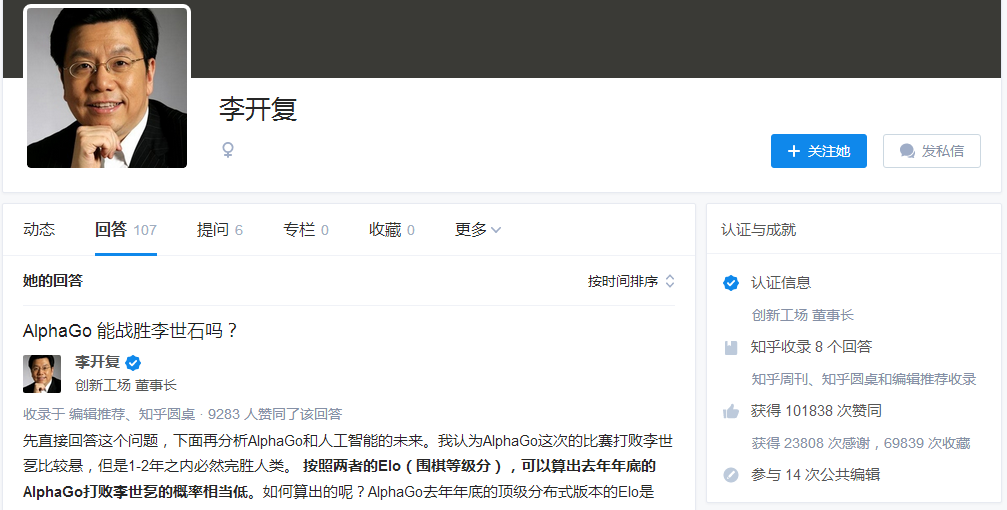Click 创新工场 董事长 under the answer author
The height and width of the screenshot is (510, 1007).
point(126,385)
